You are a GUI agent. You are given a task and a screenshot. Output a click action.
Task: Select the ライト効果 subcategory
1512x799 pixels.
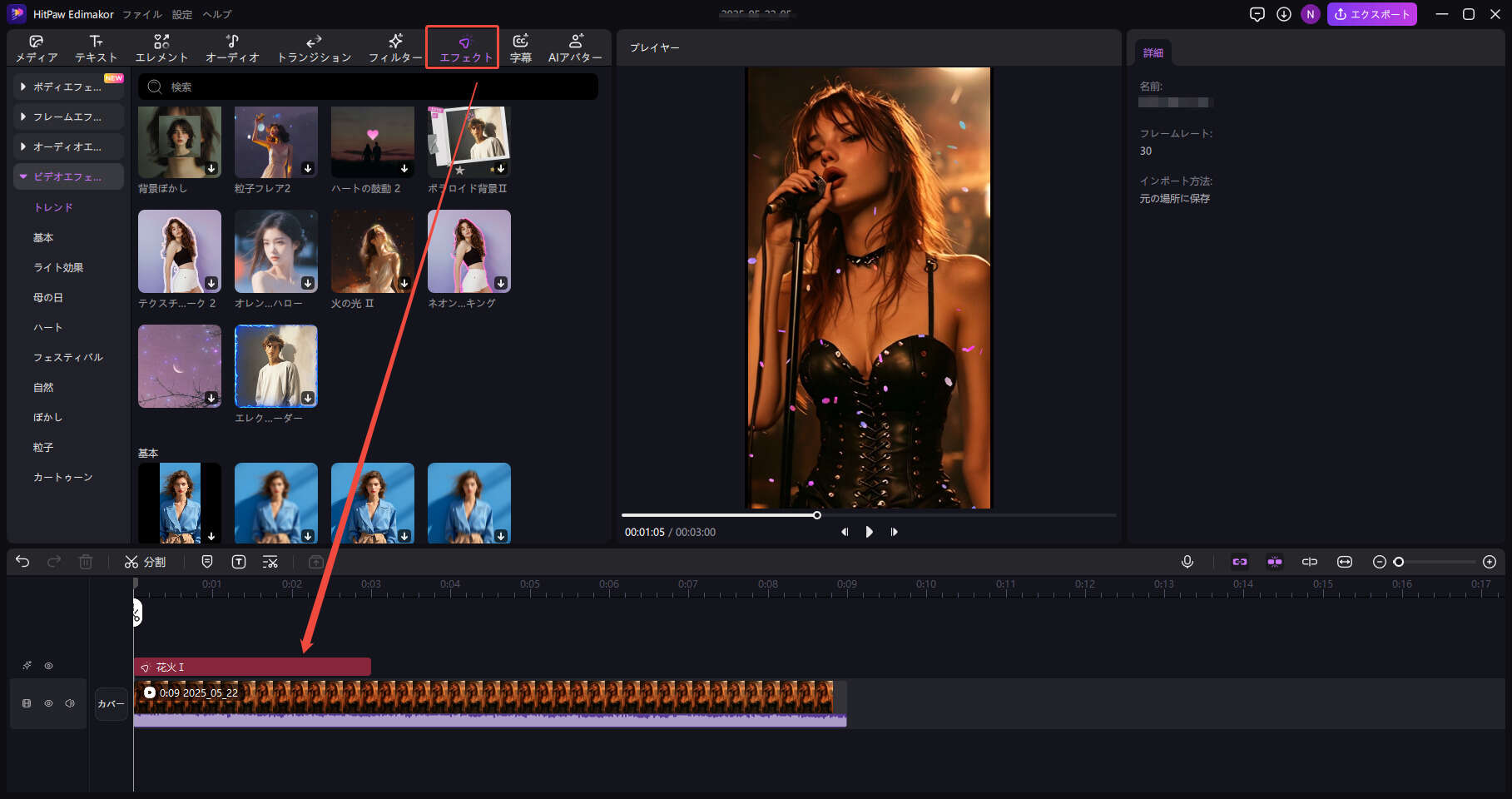pyautogui.click(x=58, y=267)
